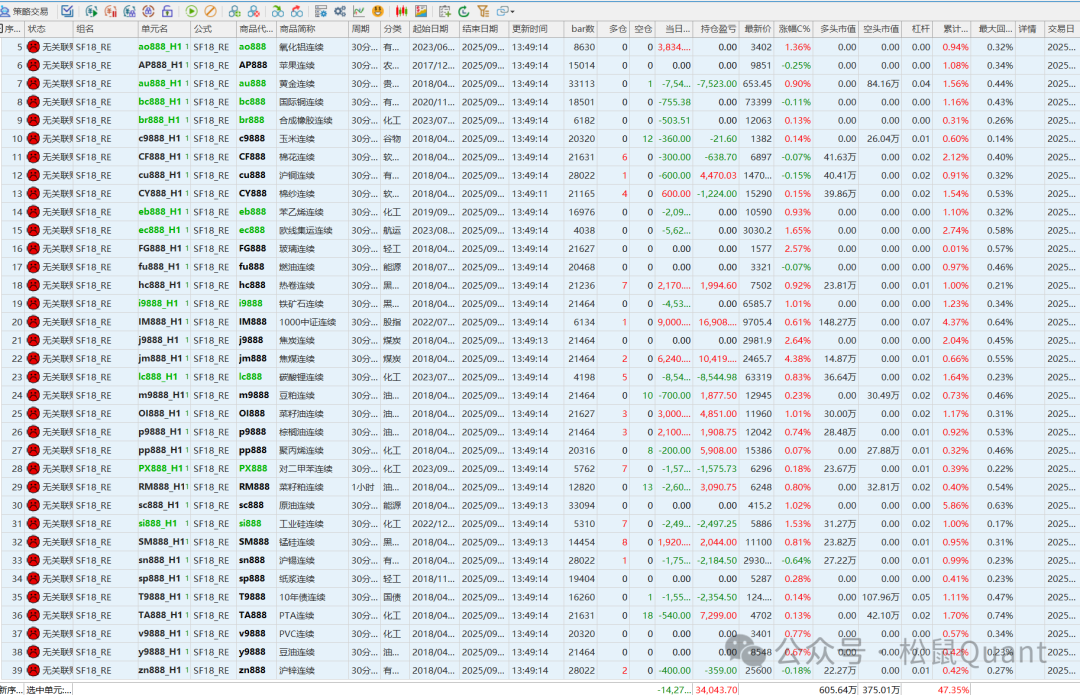The image size is (1080, 695).
Task: Click the yellow smiley face toolbar icon
Action: (378, 11)
